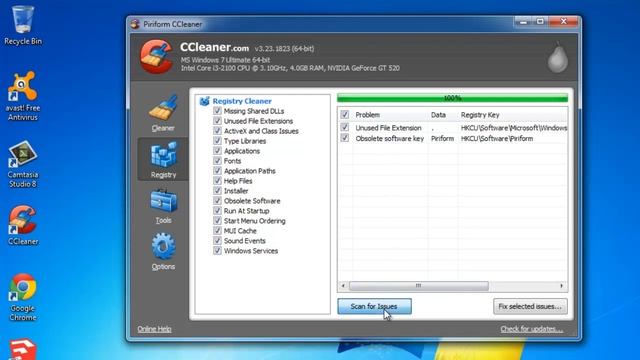Close the Piriform CCleaner window
This screenshot has width=640, height=360.
tap(563, 21)
